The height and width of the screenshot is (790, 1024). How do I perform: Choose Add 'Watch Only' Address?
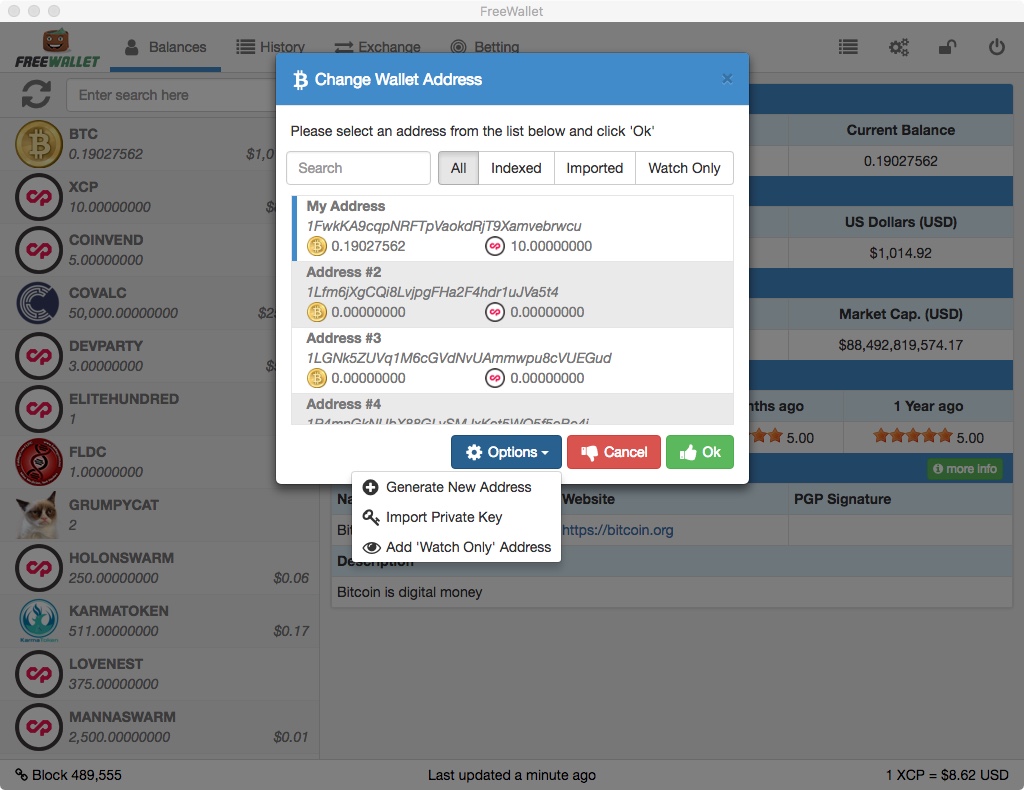click(x=456, y=547)
